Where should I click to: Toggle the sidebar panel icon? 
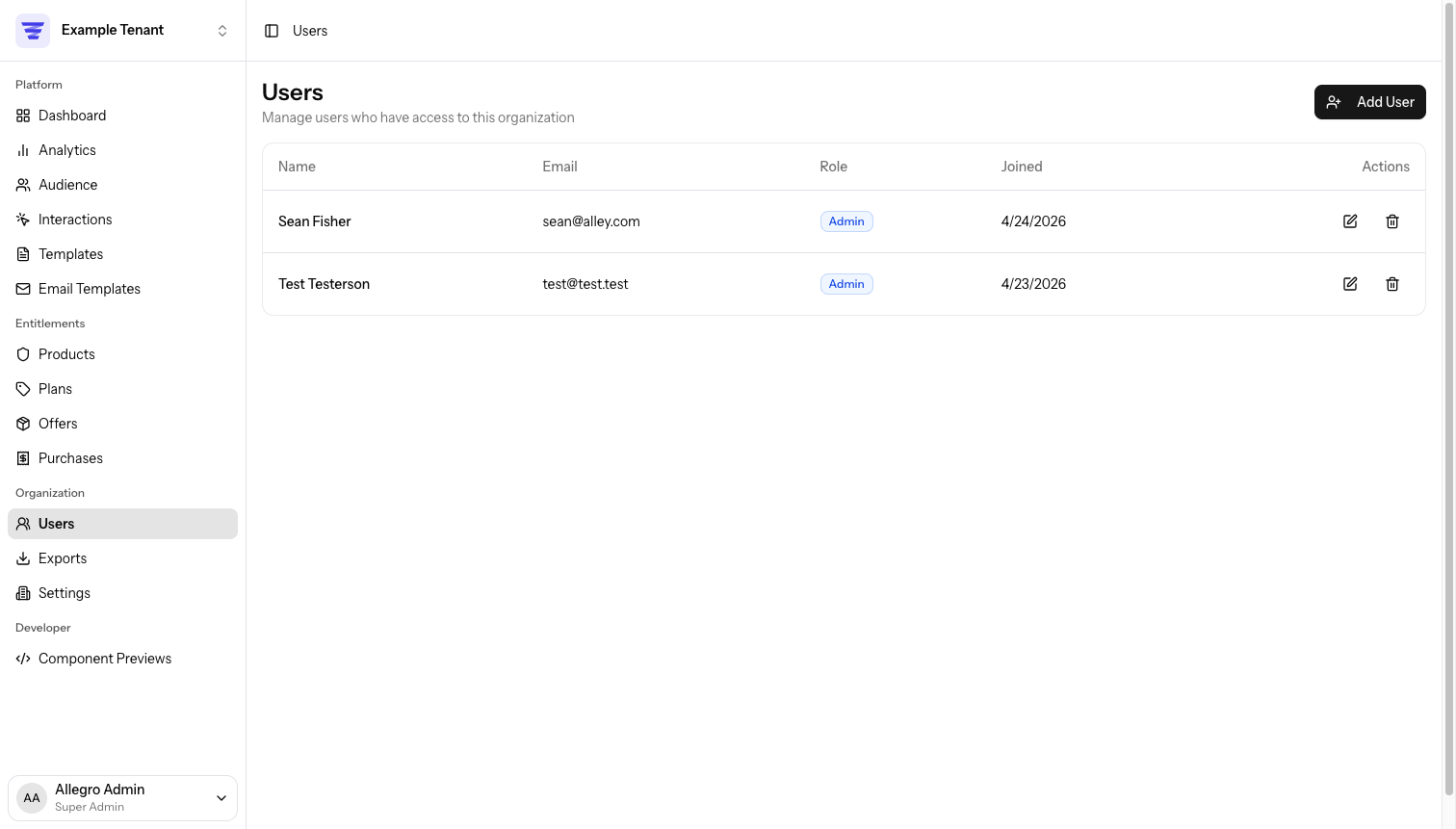point(272,31)
